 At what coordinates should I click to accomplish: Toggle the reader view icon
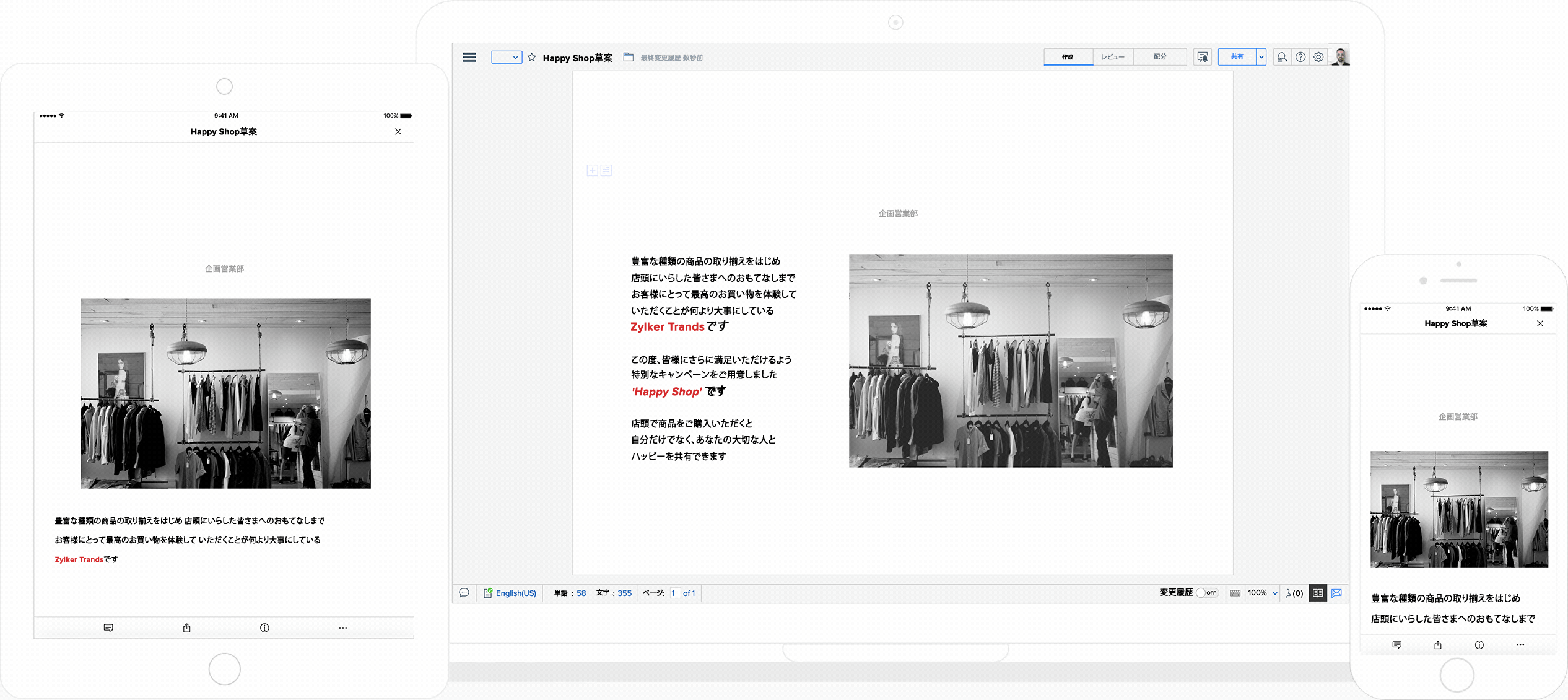tap(1318, 593)
